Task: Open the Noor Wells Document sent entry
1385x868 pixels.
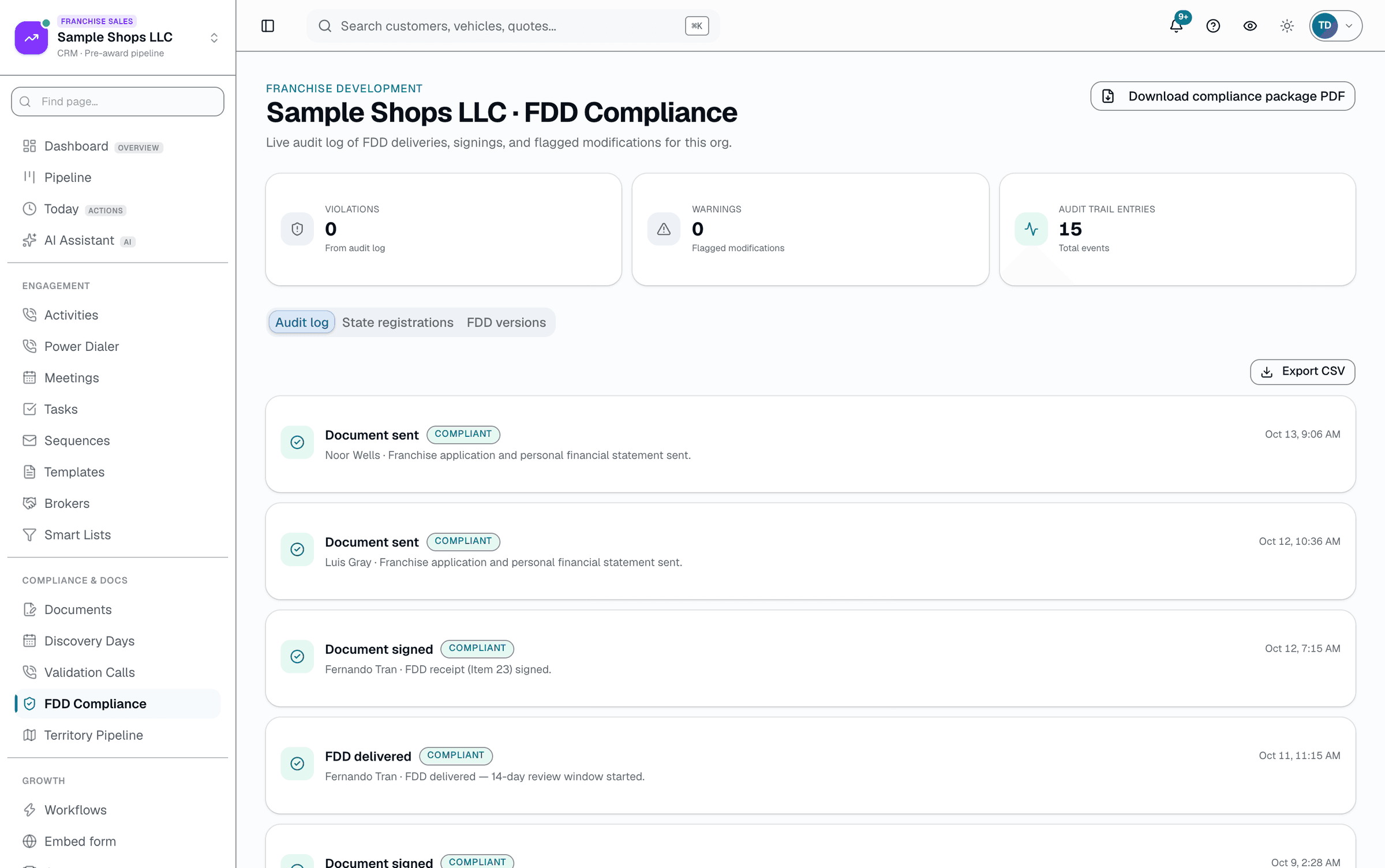Action: coord(810,444)
